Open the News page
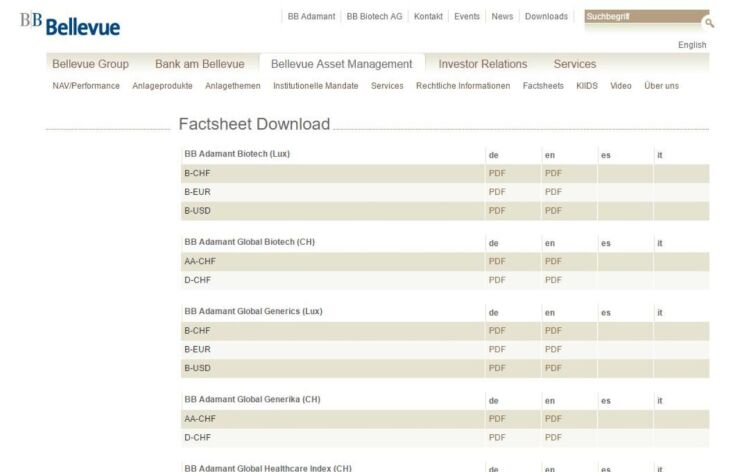Screen dimensions: 756x472 coord(502,16)
